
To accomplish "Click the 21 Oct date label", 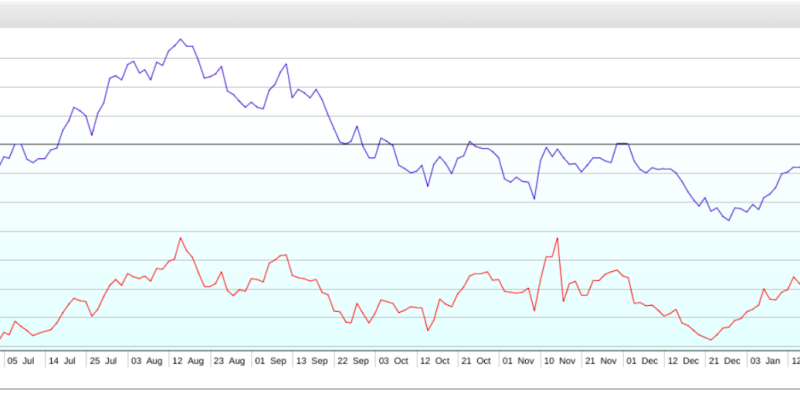I will [476, 360].
